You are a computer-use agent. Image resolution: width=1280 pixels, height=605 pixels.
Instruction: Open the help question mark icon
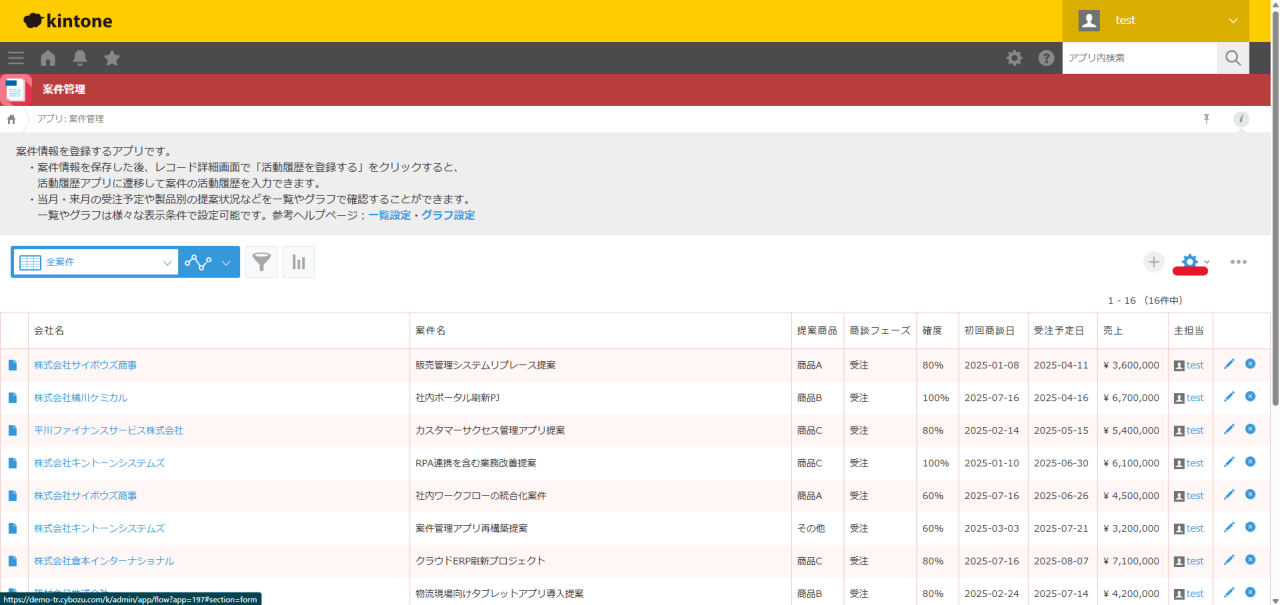point(1046,58)
